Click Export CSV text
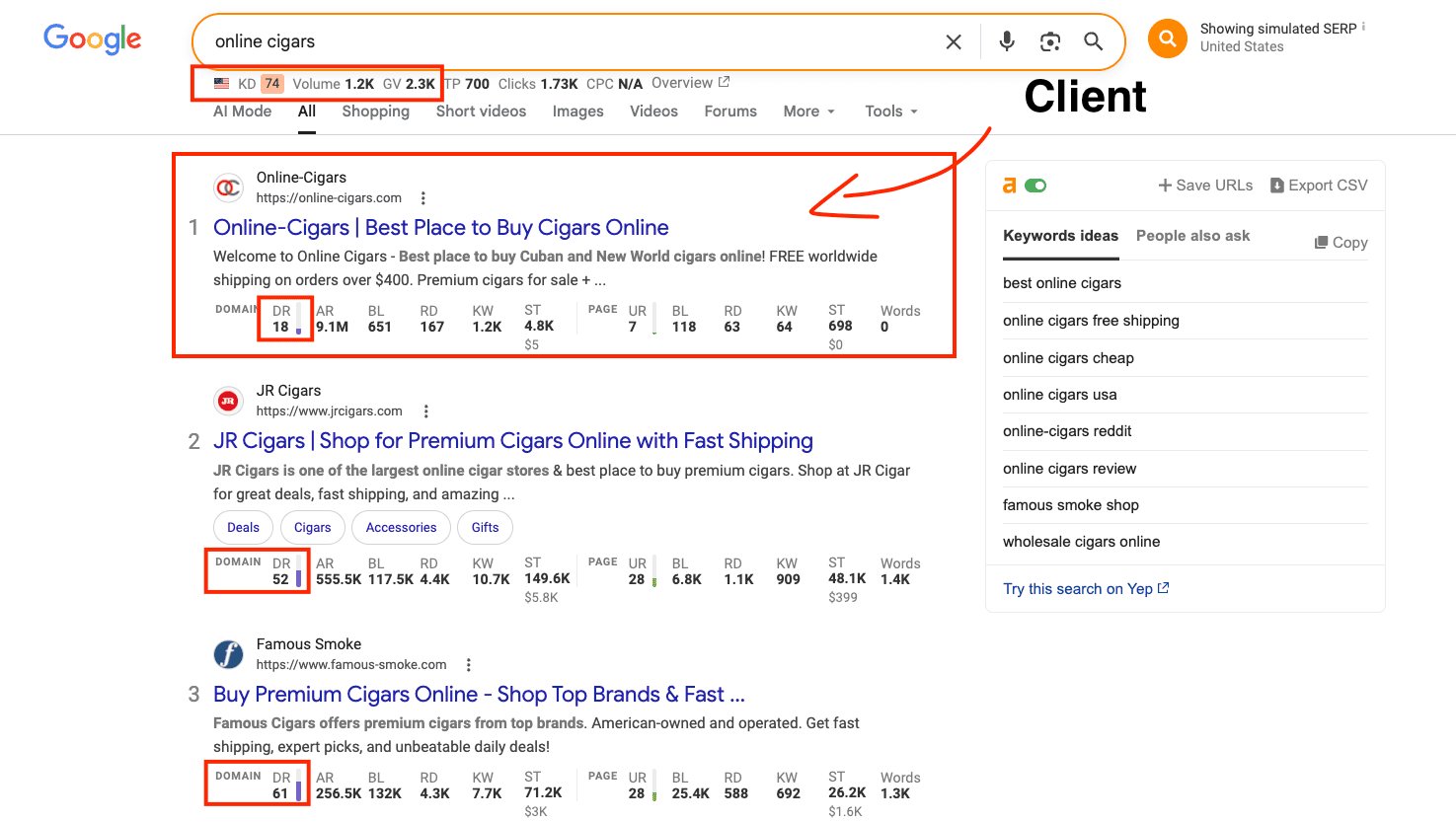 point(1328,186)
